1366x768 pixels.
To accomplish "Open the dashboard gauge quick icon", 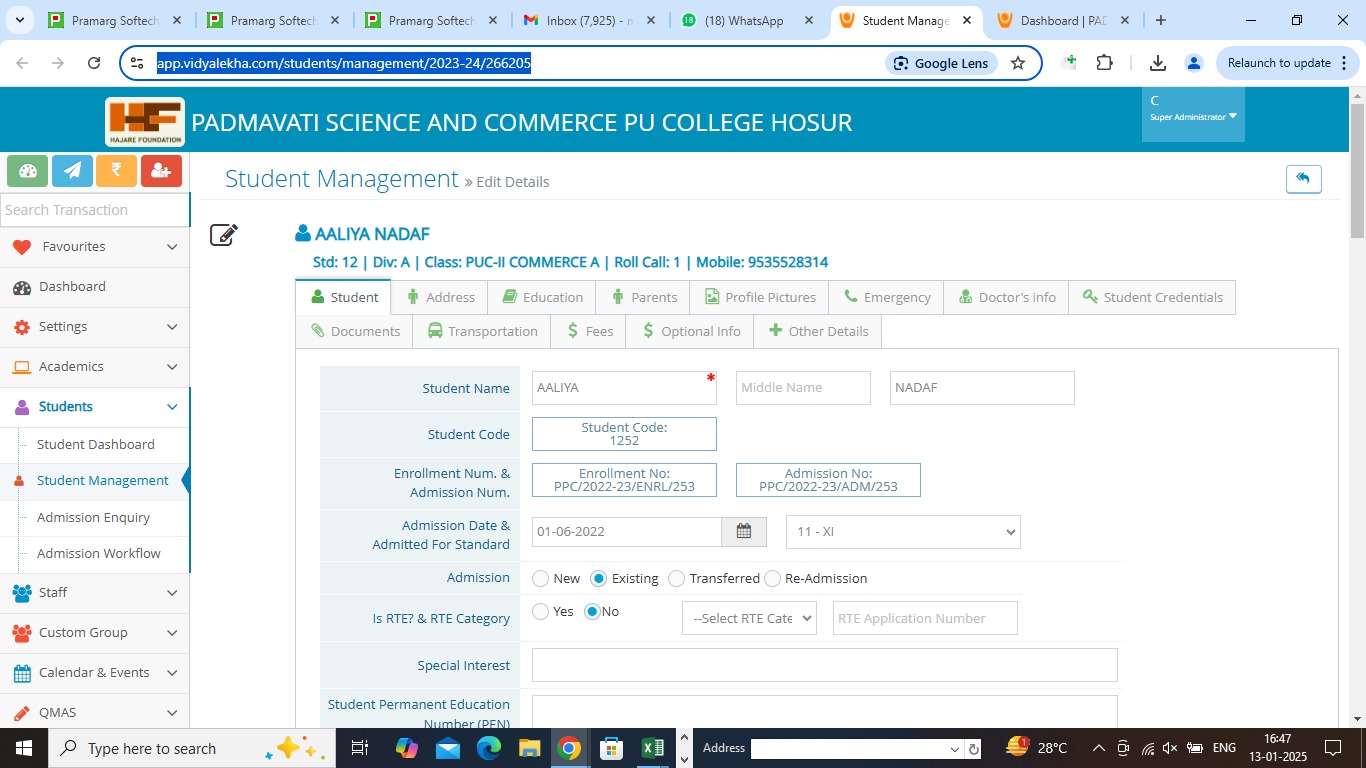I will coord(28,171).
